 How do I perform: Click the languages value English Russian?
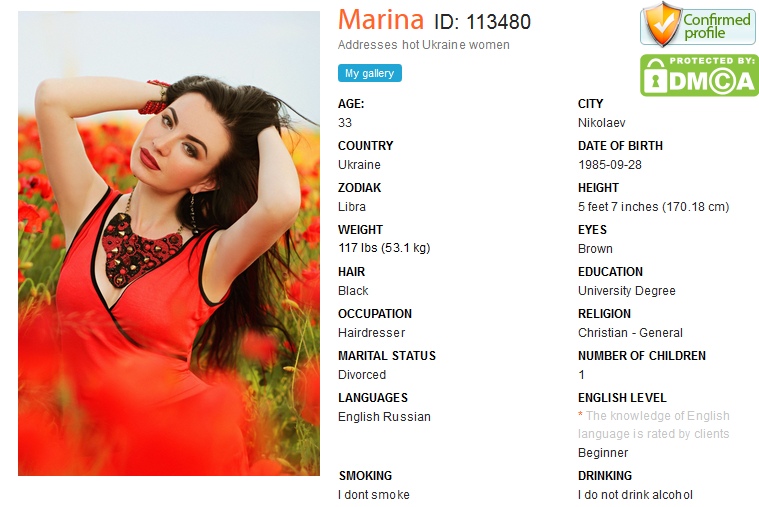pos(384,417)
